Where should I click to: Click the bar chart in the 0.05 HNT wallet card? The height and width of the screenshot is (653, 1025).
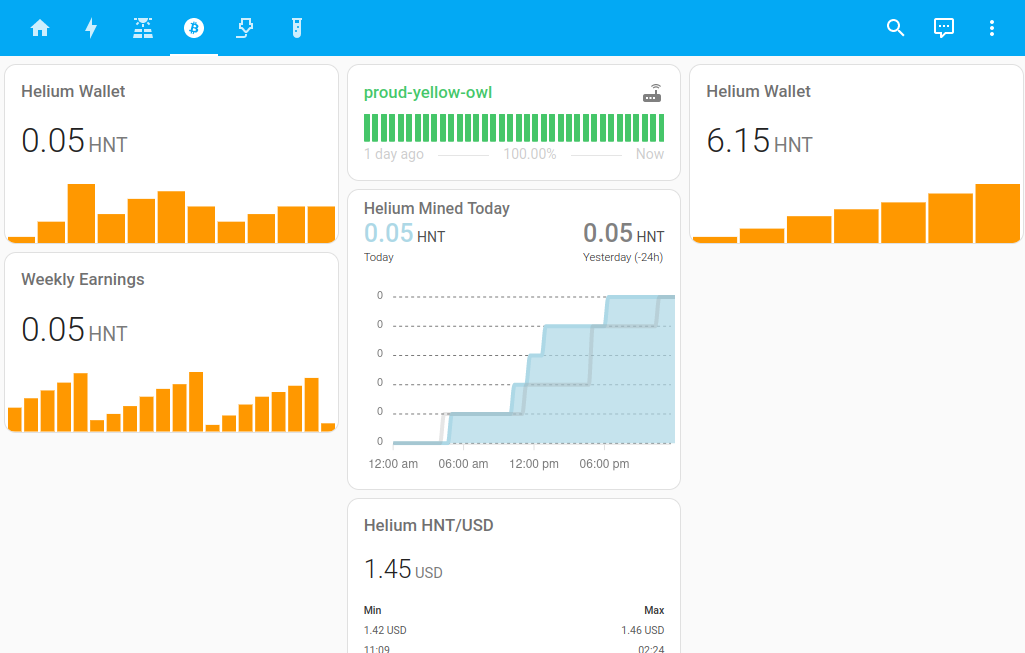pos(171,213)
